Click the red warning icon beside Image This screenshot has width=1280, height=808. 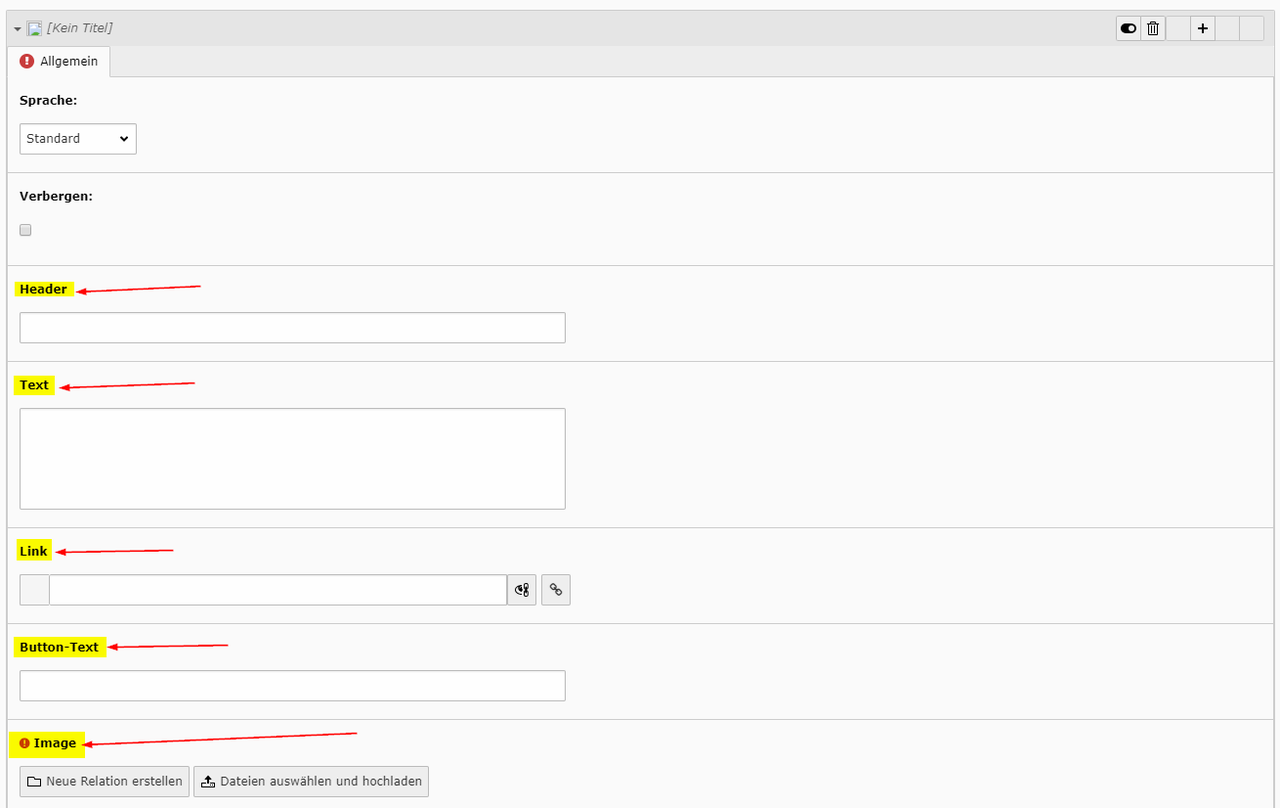(25, 743)
